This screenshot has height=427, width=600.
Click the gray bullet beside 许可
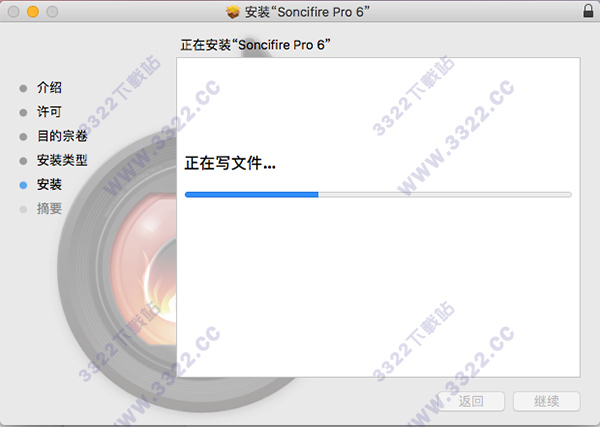(x=23, y=112)
